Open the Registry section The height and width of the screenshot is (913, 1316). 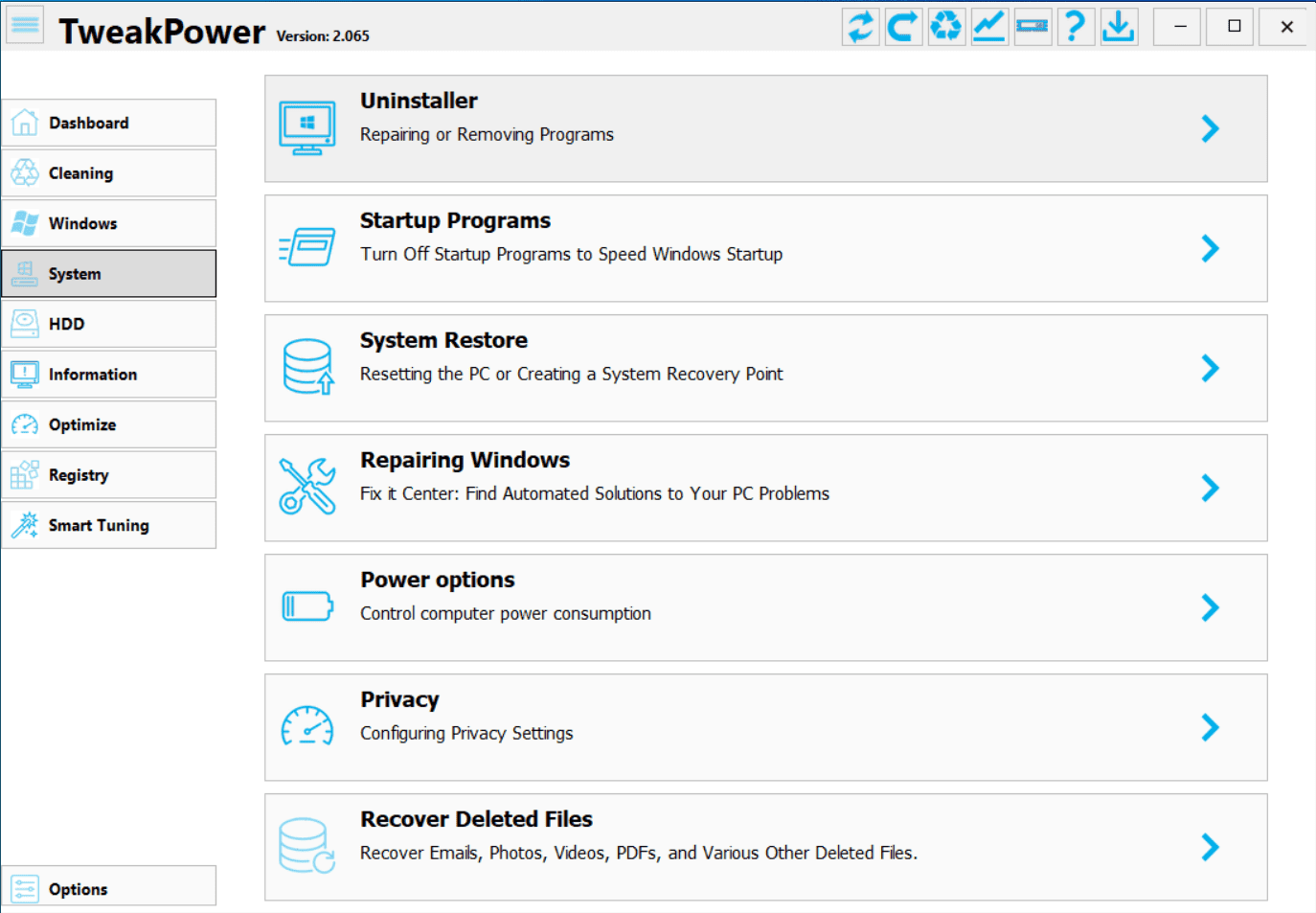click(x=109, y=475)
